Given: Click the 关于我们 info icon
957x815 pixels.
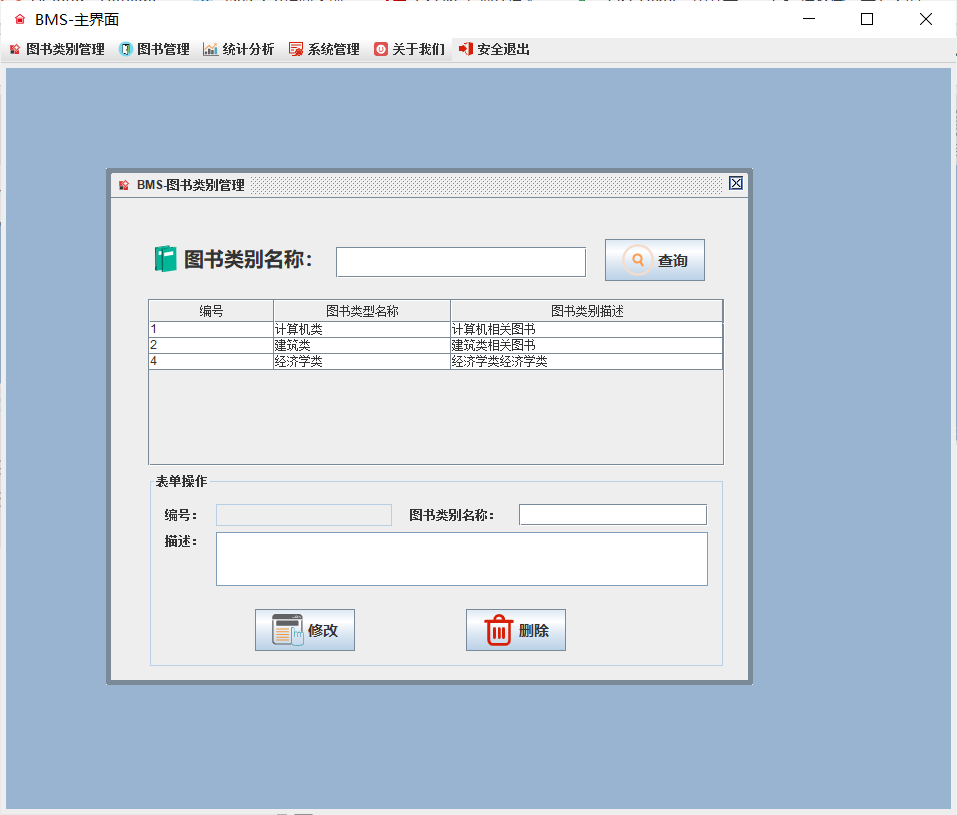Looking at the screenshot, I should tap(381, 48).
